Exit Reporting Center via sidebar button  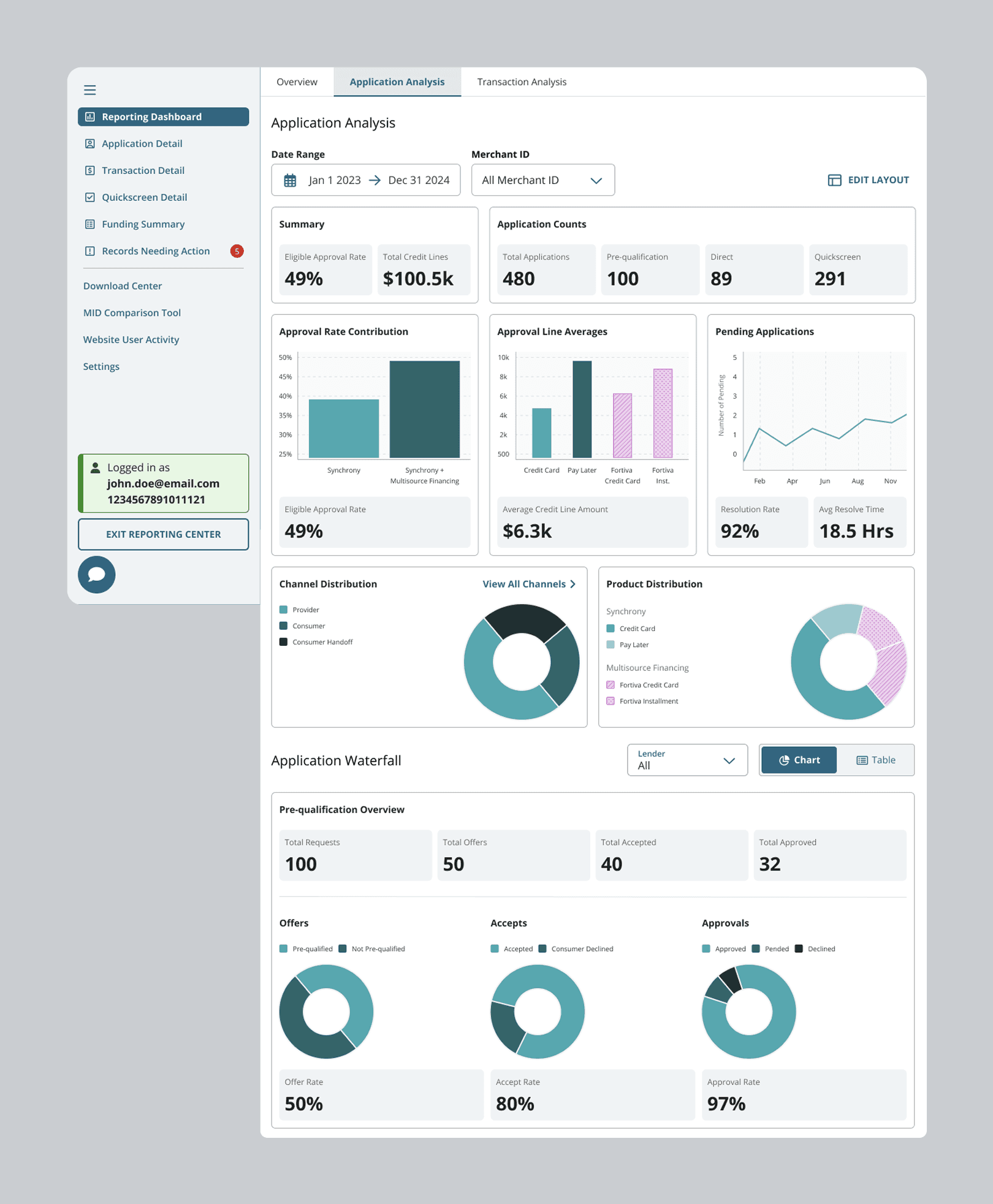pyautogui.click(x=163, y=534)
